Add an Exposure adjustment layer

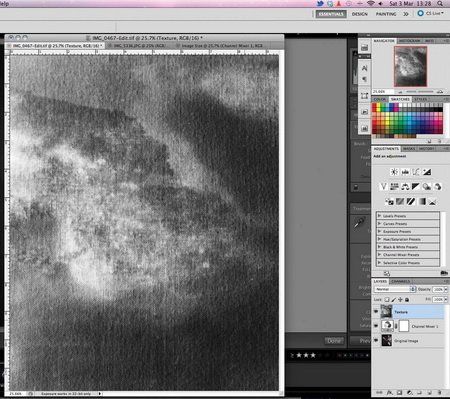point(427,172)
